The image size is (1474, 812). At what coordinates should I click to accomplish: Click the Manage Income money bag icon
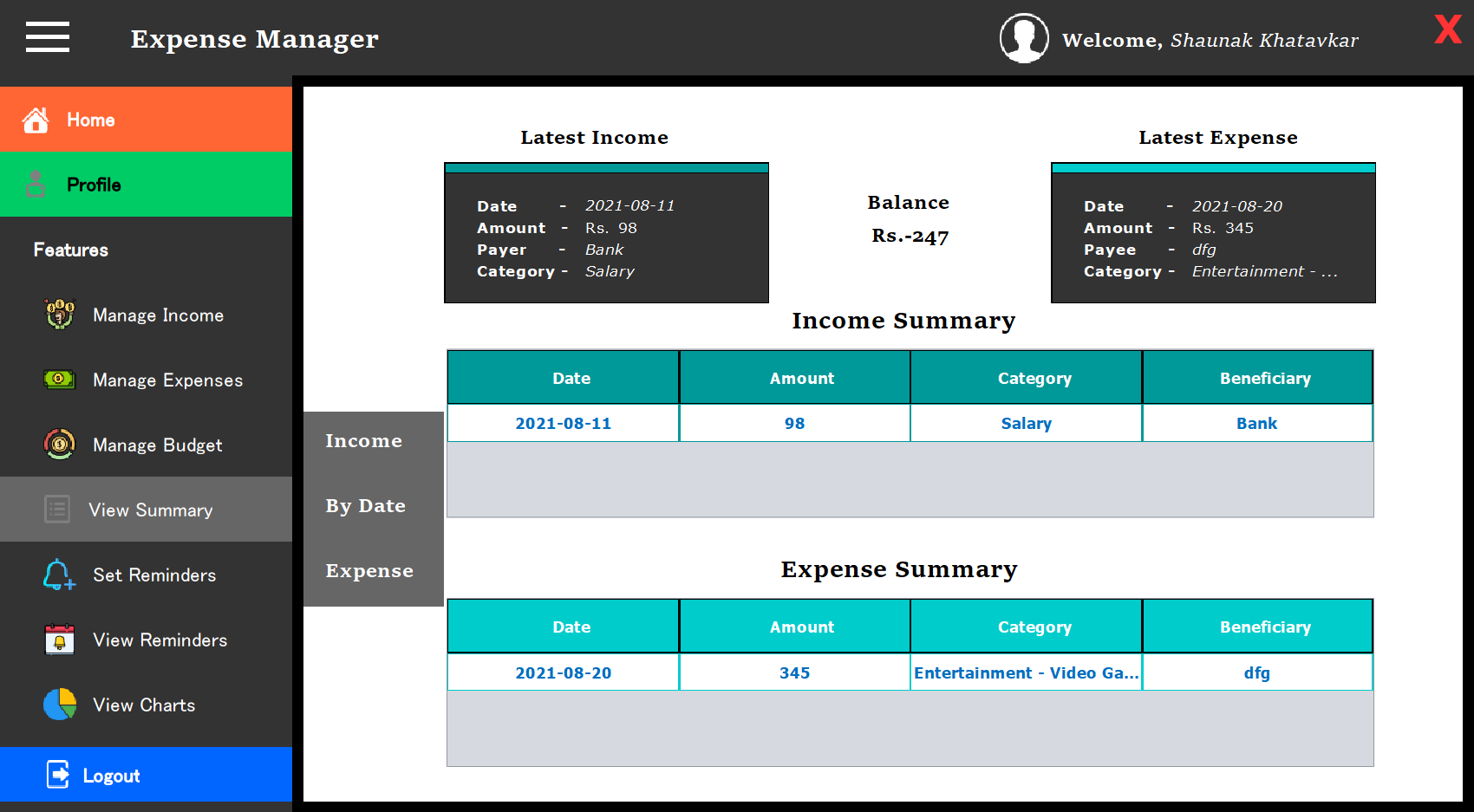coord(57,315)
